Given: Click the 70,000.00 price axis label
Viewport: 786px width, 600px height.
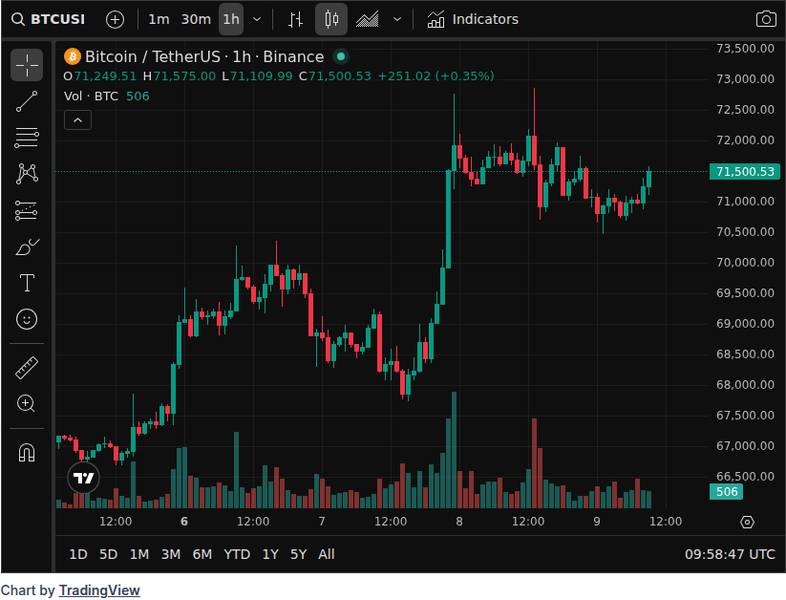Looking at the screenshot, I should coord(745,262).
